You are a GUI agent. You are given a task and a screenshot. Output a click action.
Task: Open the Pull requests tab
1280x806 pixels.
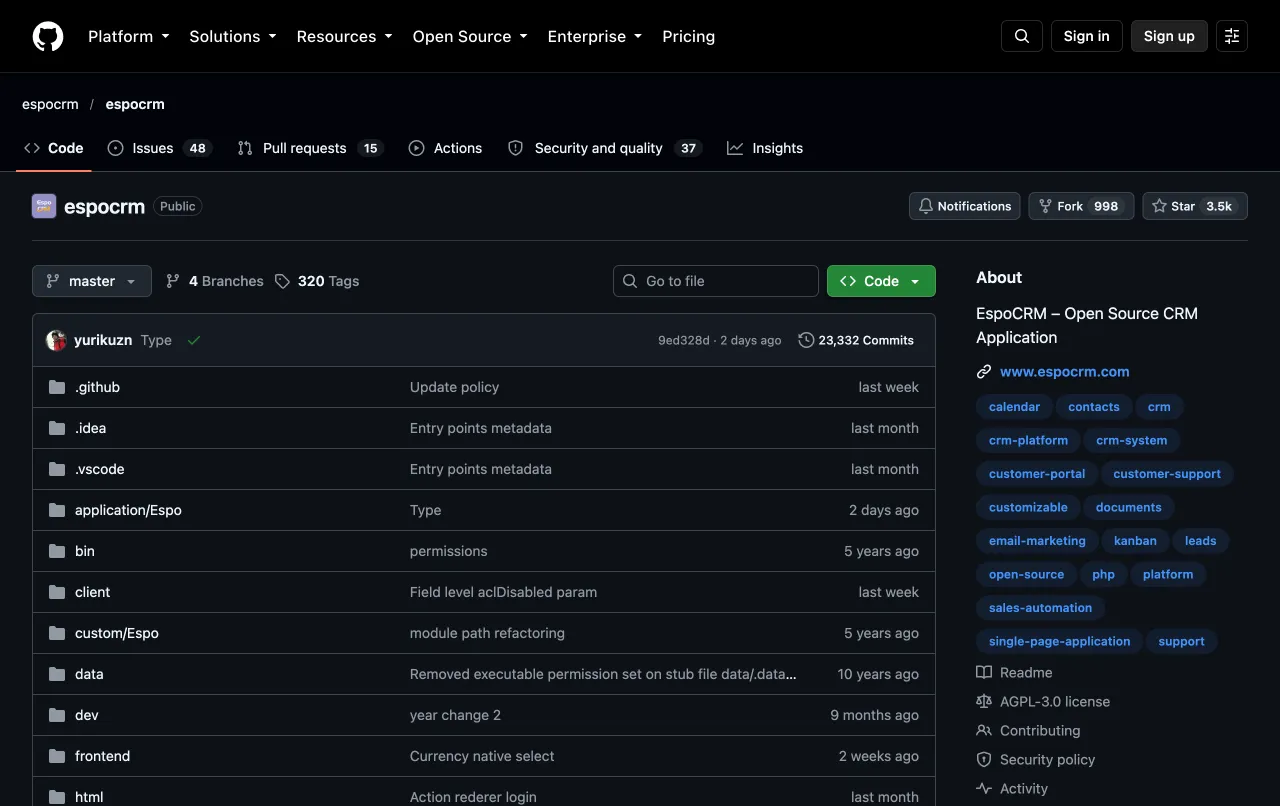[x=310, y=148]
